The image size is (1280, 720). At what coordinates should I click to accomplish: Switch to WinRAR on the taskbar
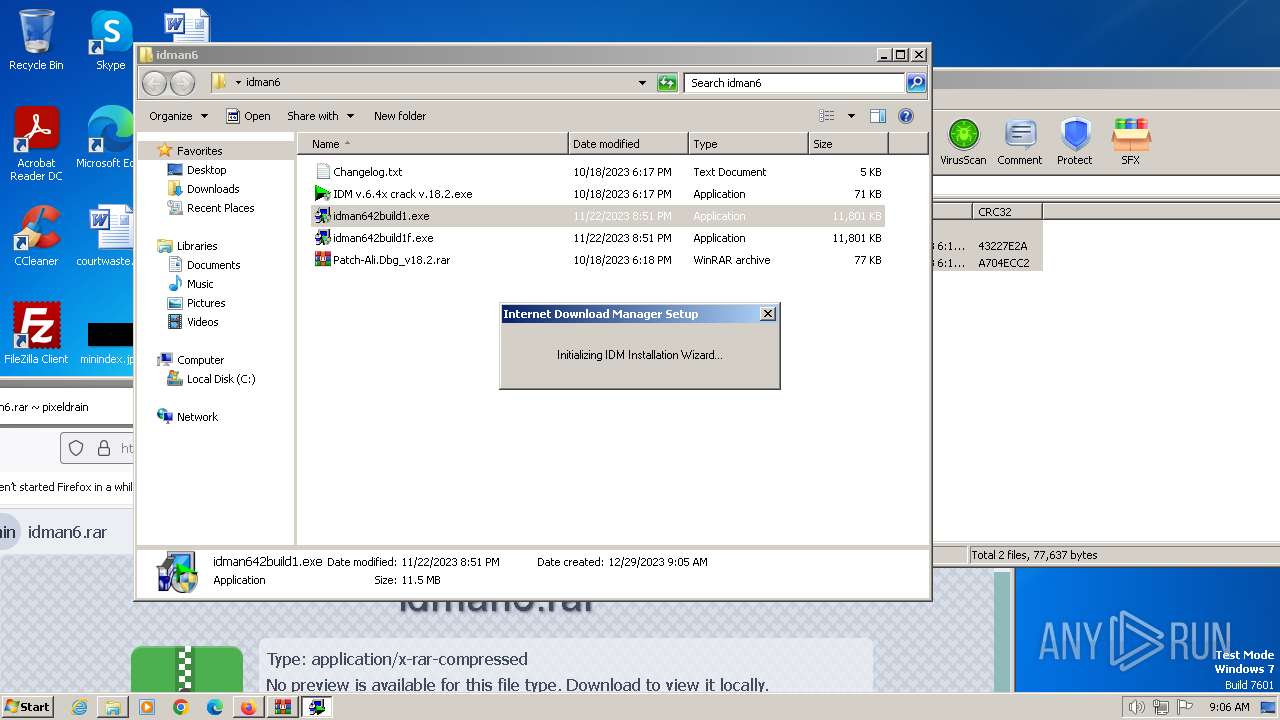coord(283,707)
